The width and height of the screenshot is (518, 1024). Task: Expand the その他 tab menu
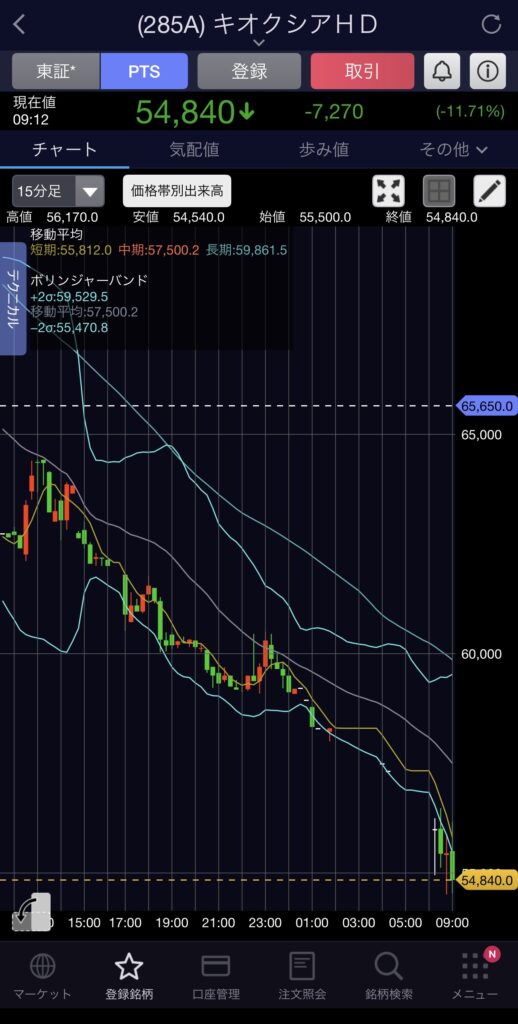tap(453, 150)
